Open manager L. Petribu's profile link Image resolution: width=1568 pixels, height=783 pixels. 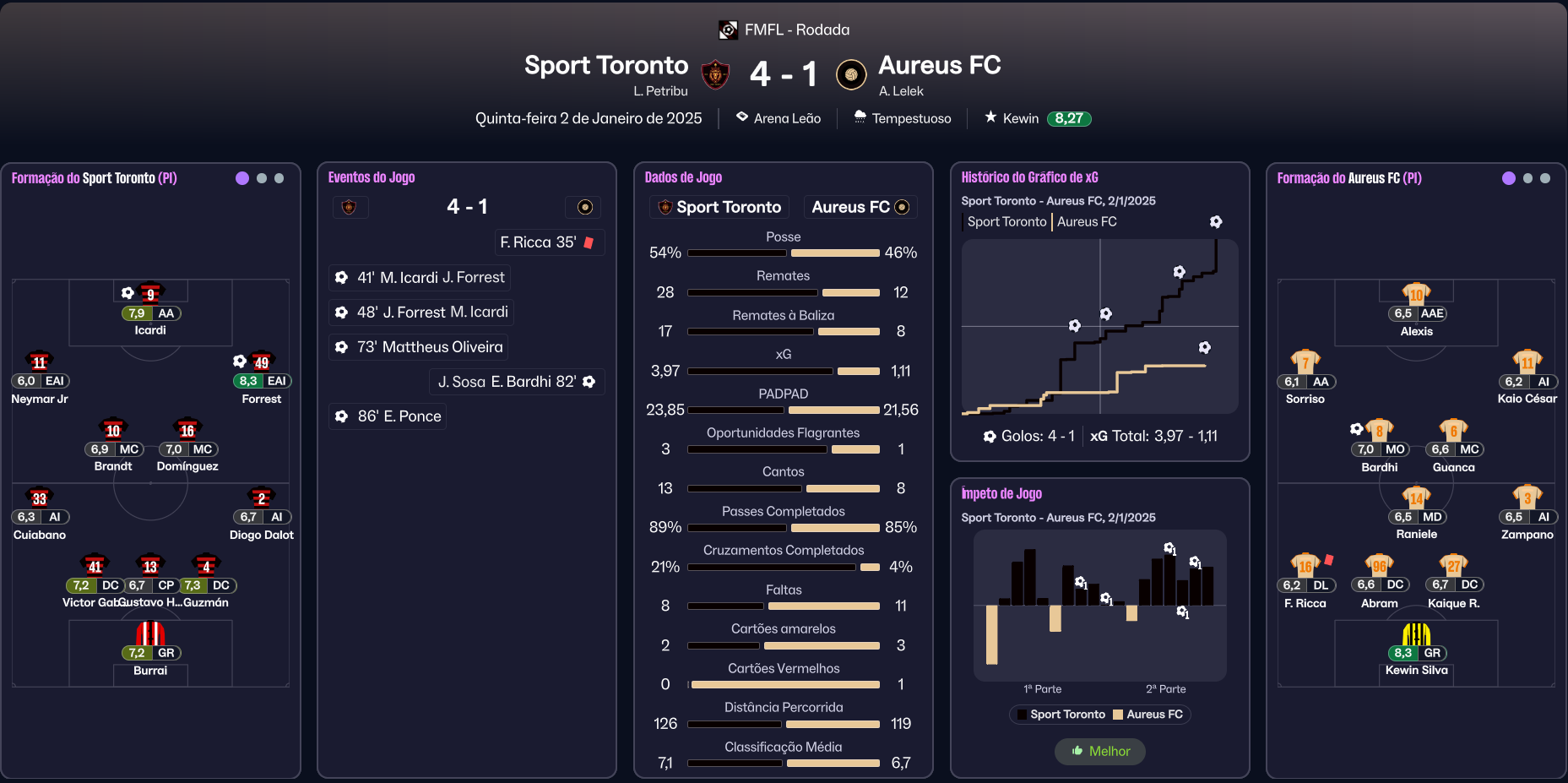pyautogui.click(x=660, y=91)
